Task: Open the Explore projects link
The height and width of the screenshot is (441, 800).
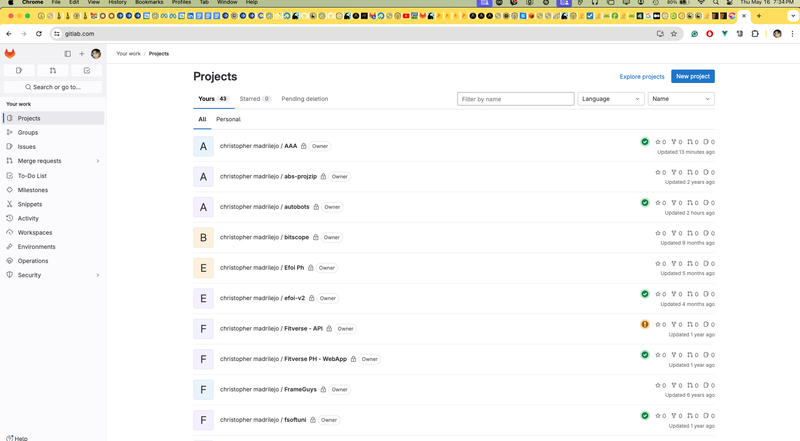Action: 642,76
